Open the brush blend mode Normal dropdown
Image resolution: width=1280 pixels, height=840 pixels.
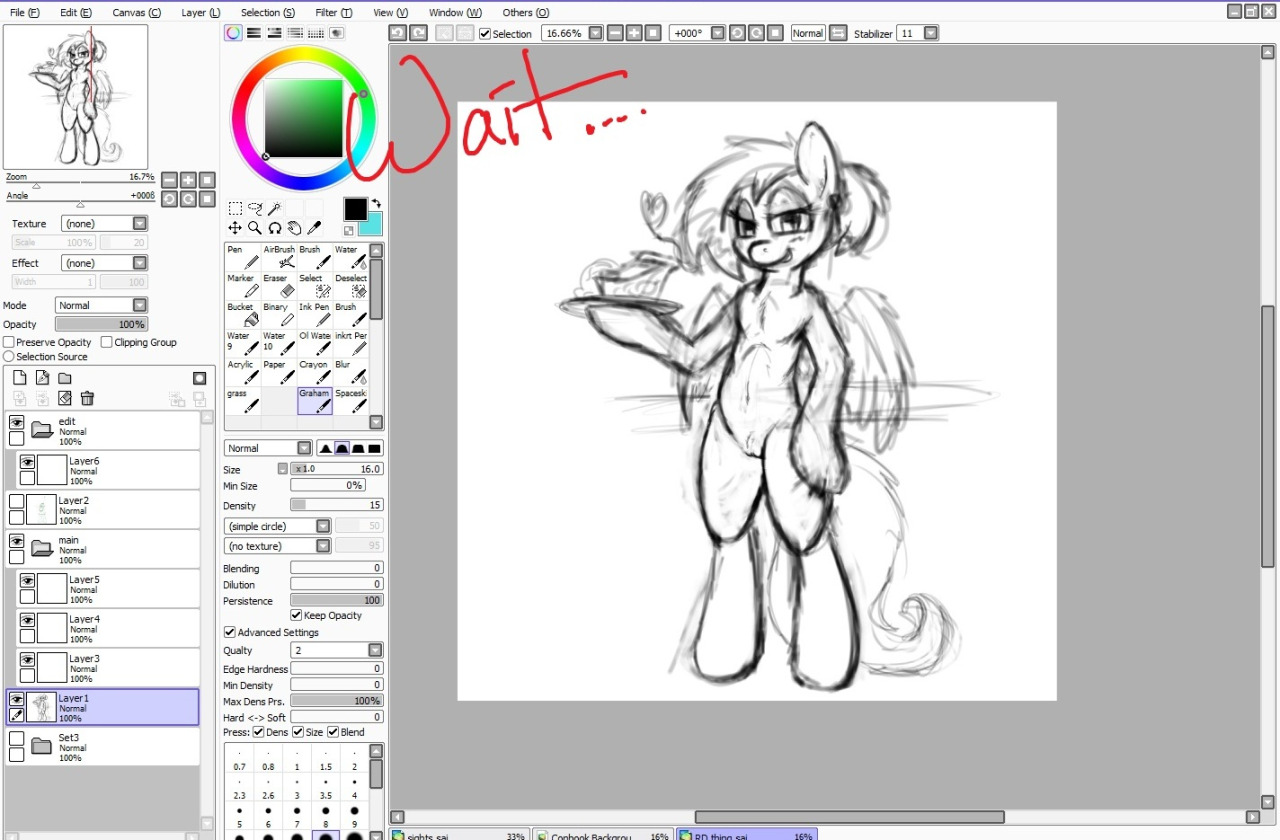coord(268,448)
